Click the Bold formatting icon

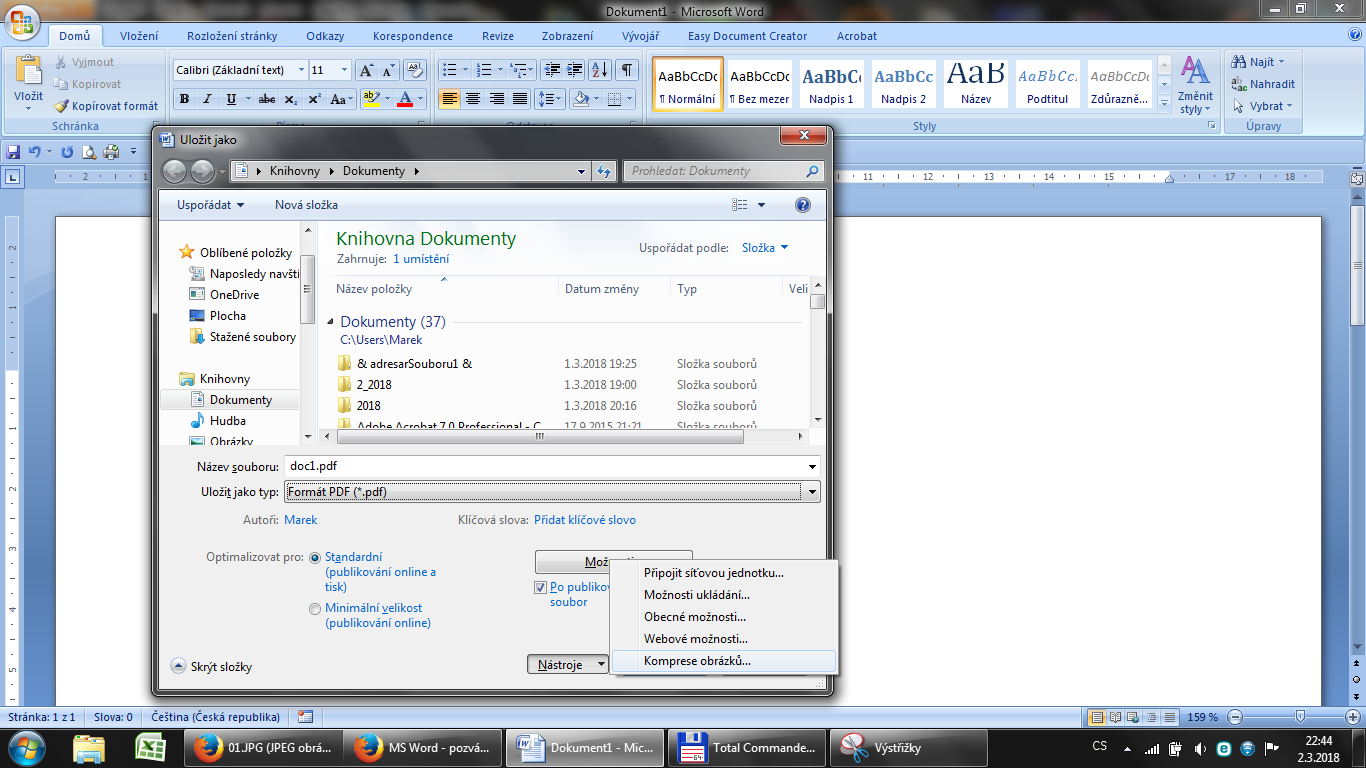[x=184, y=99]
